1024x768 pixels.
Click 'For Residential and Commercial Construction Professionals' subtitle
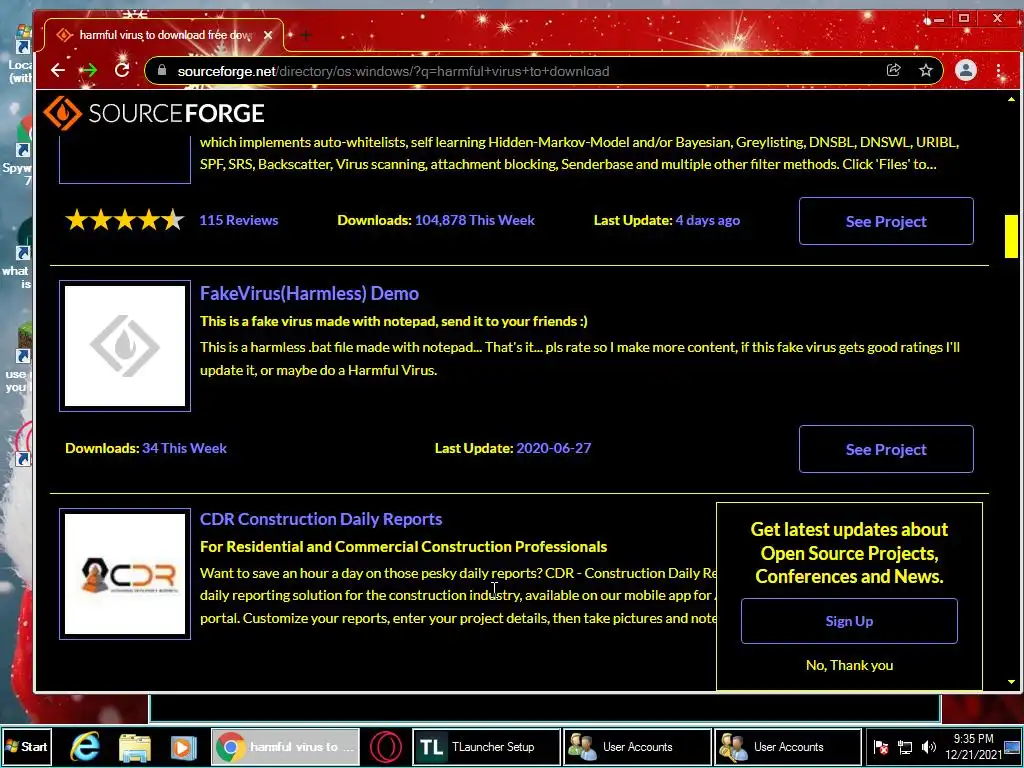point(404,547)
